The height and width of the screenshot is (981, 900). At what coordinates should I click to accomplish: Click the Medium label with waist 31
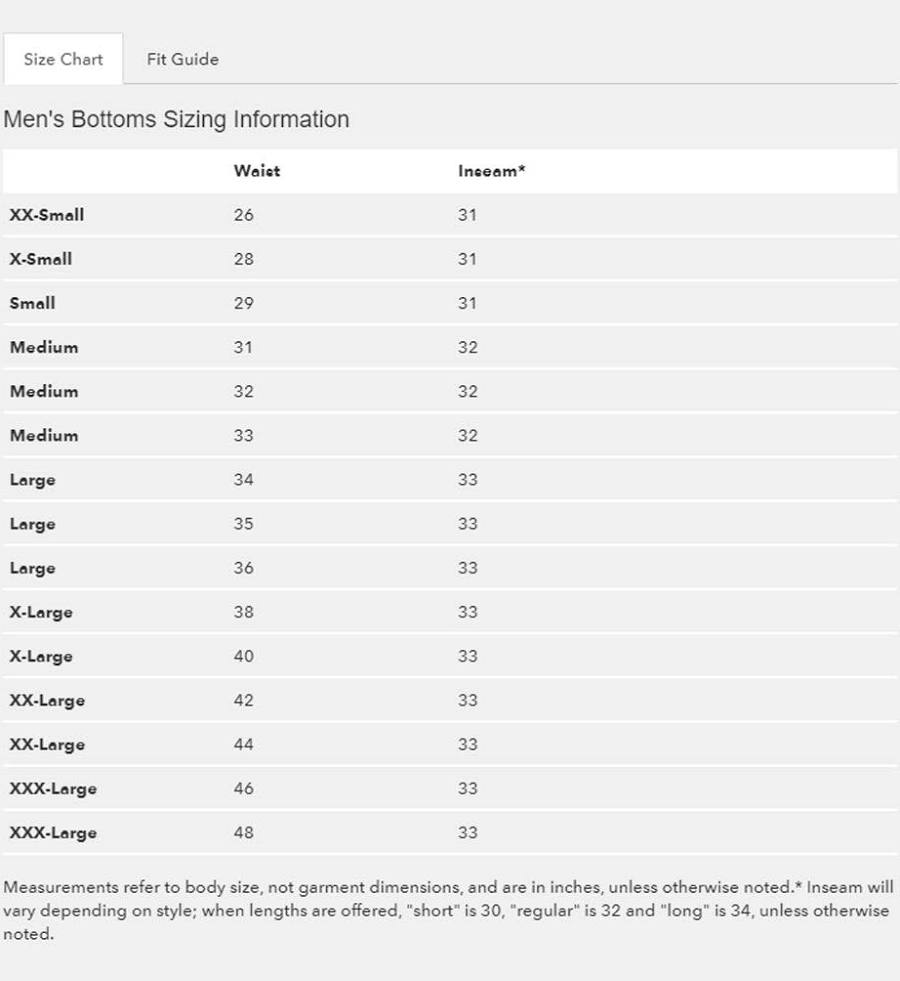coord(44,347)
